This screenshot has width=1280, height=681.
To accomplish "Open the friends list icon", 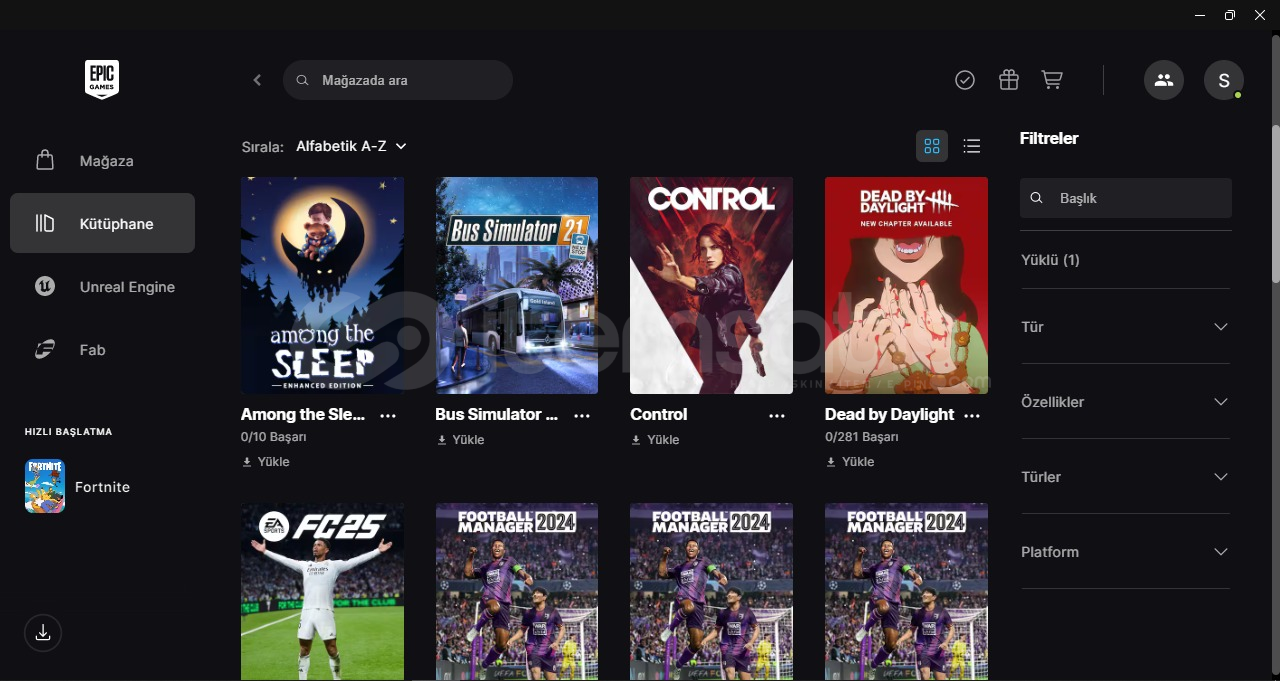I will coord(1163,80).
